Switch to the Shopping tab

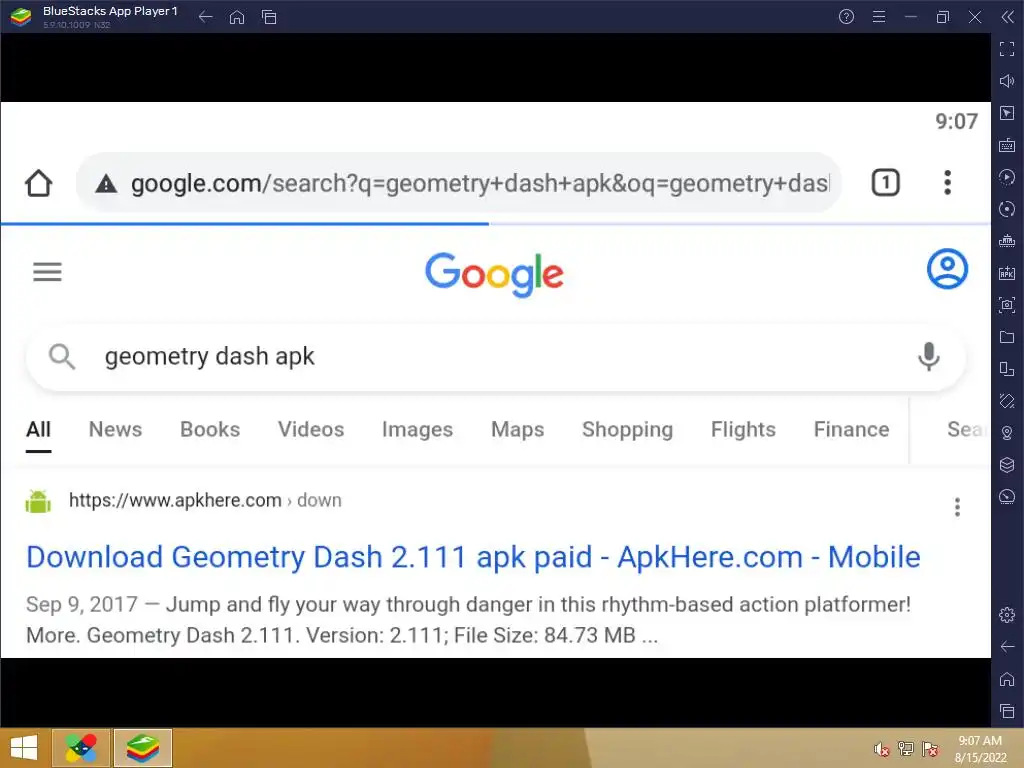628,429
